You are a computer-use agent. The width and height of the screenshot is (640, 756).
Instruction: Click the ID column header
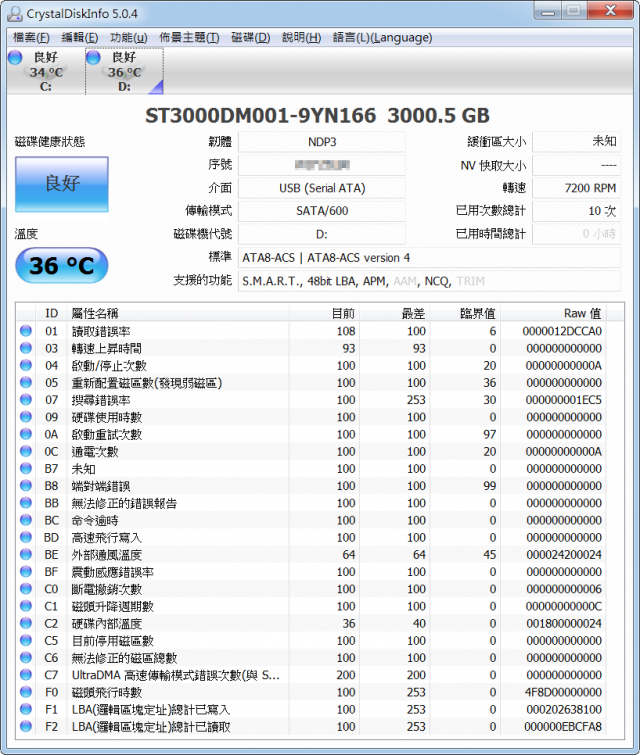pos(52,313)
